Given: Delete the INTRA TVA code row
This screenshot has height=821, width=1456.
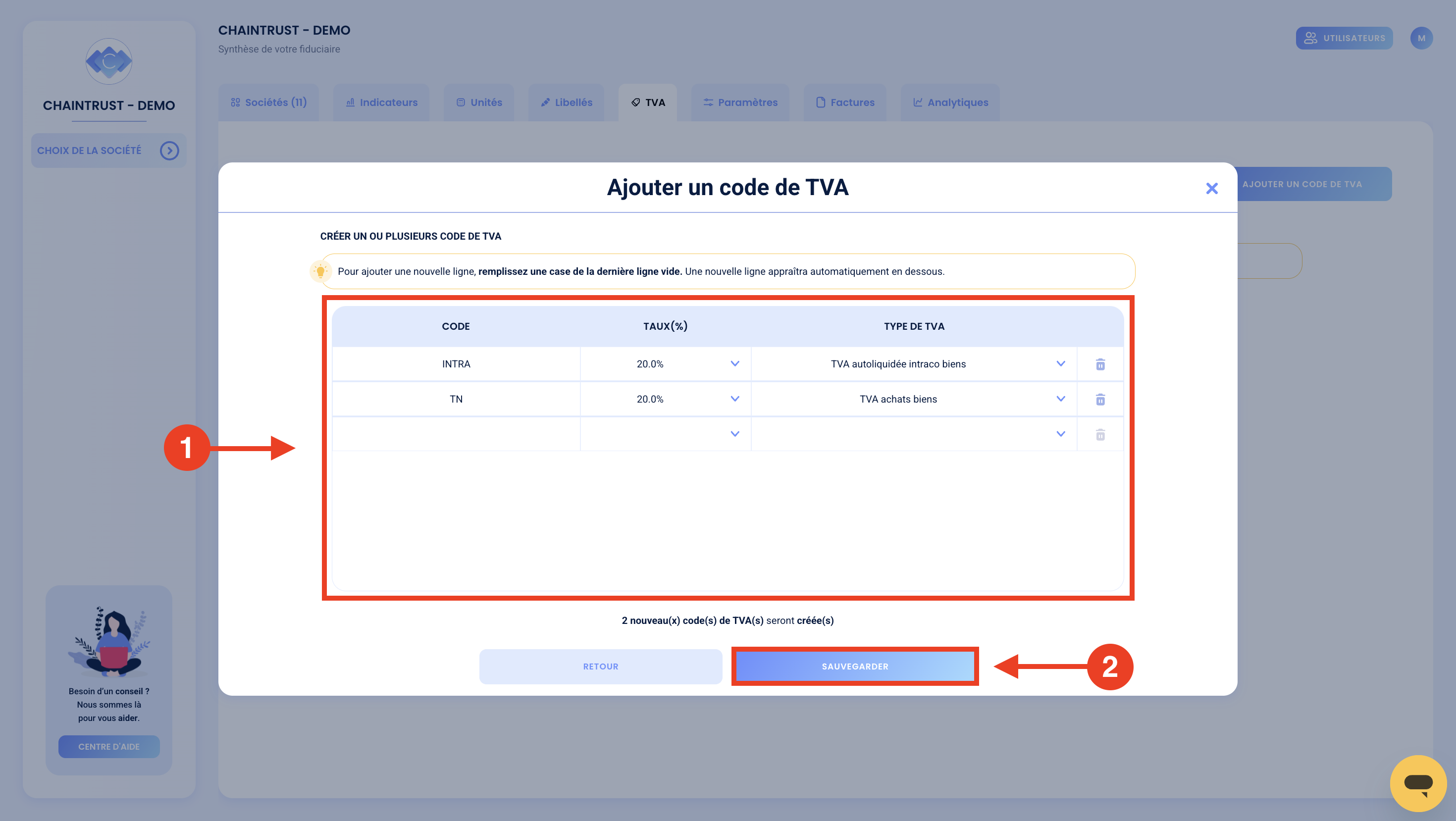Looking at the screenshot, I should click(1100, 364).
